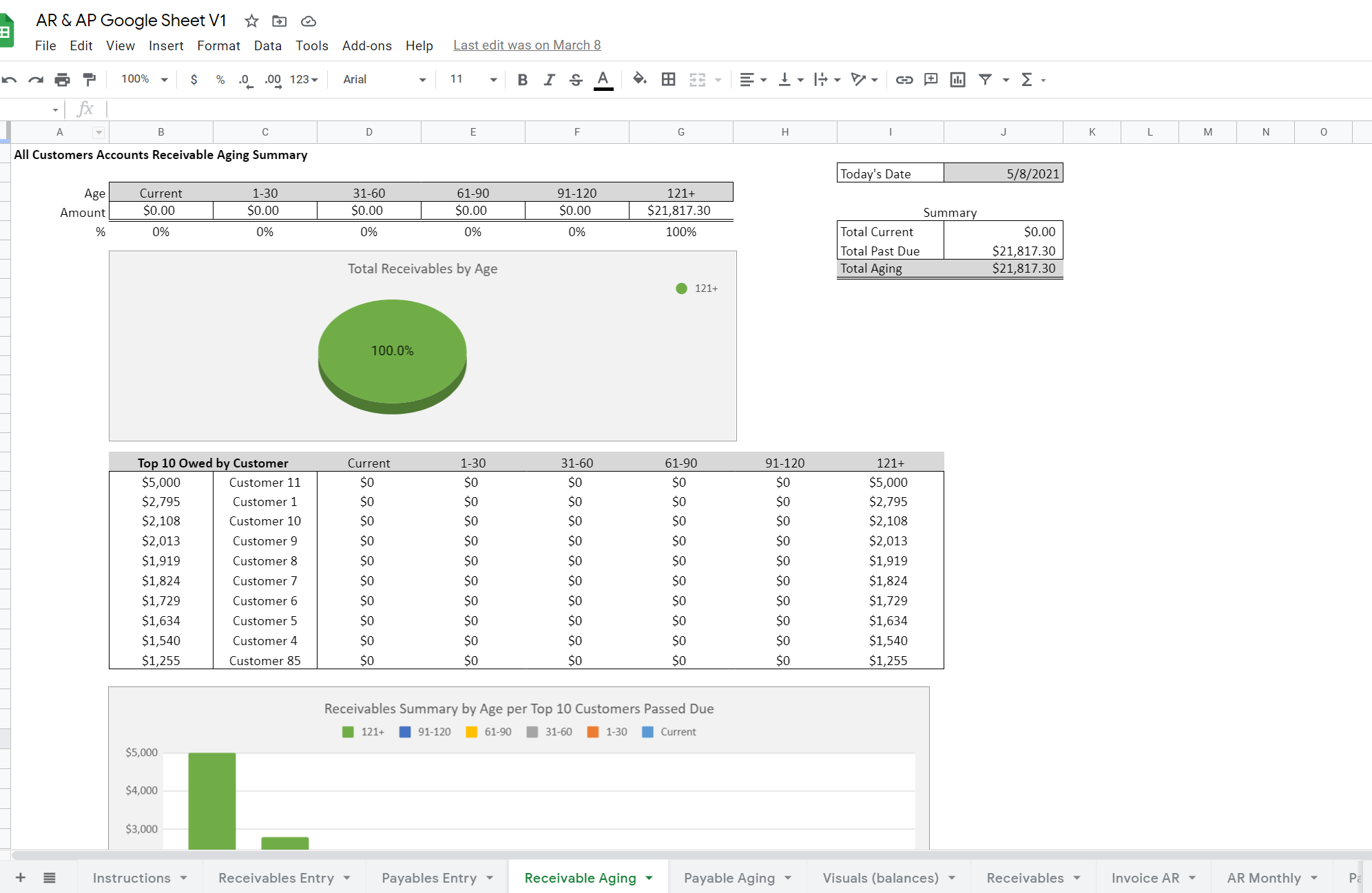Open the Tools menu
The height and width of the screenshot is (893, 1372).
tap(312, 45)
